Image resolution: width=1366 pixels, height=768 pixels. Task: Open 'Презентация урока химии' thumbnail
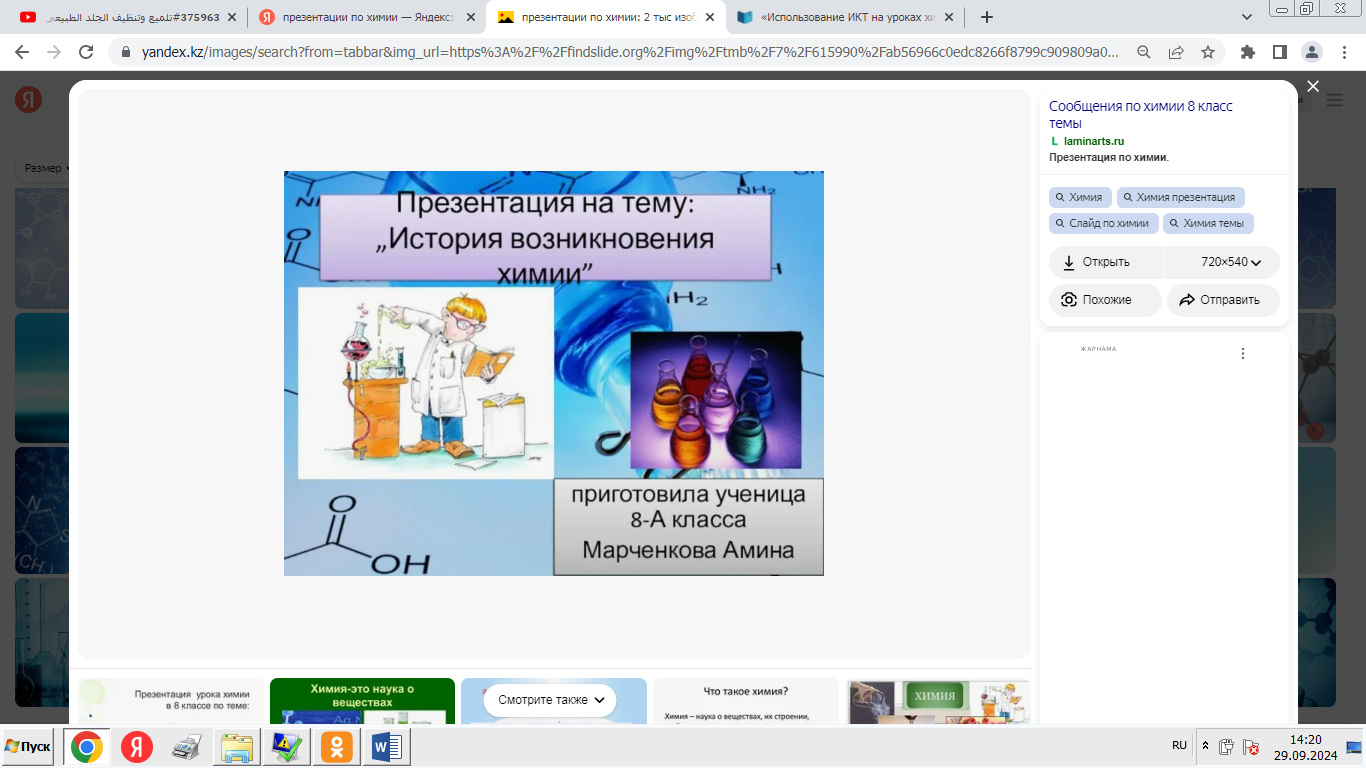tap(171, 701)
